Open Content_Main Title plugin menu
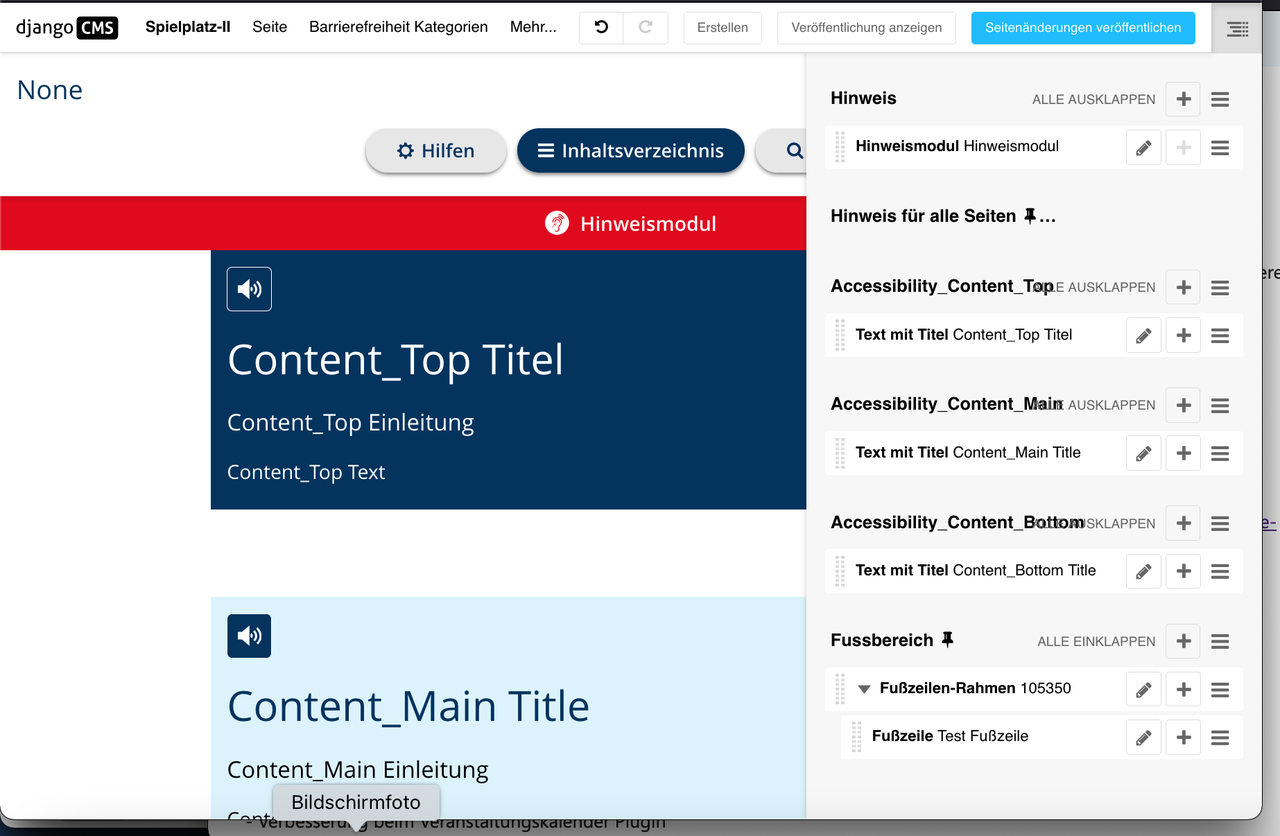Image resolution: width=1280 pixels, height=836 pixels. [x=1220, y=453]
